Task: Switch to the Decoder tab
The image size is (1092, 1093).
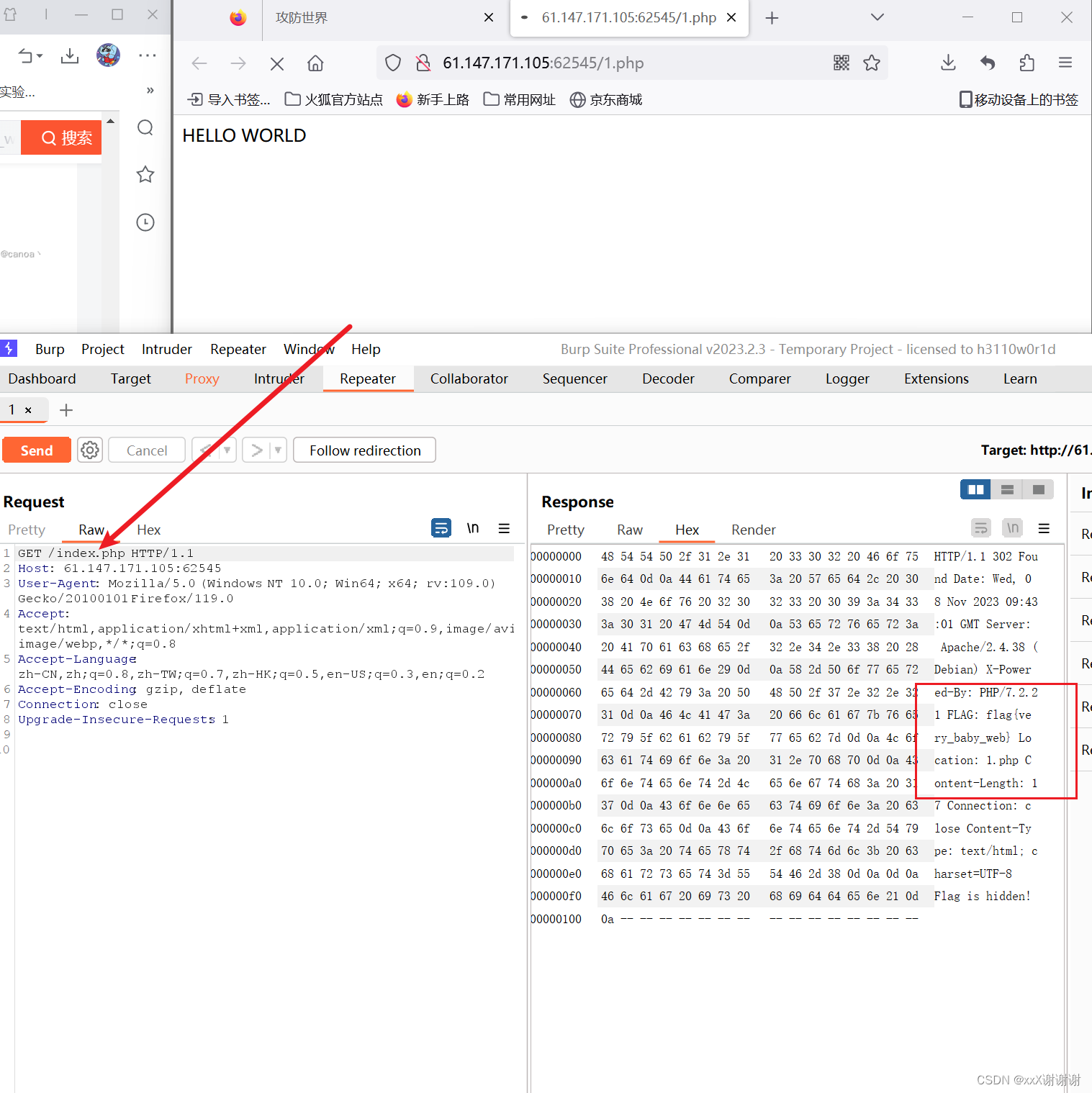Action: (x=667, y=378)
